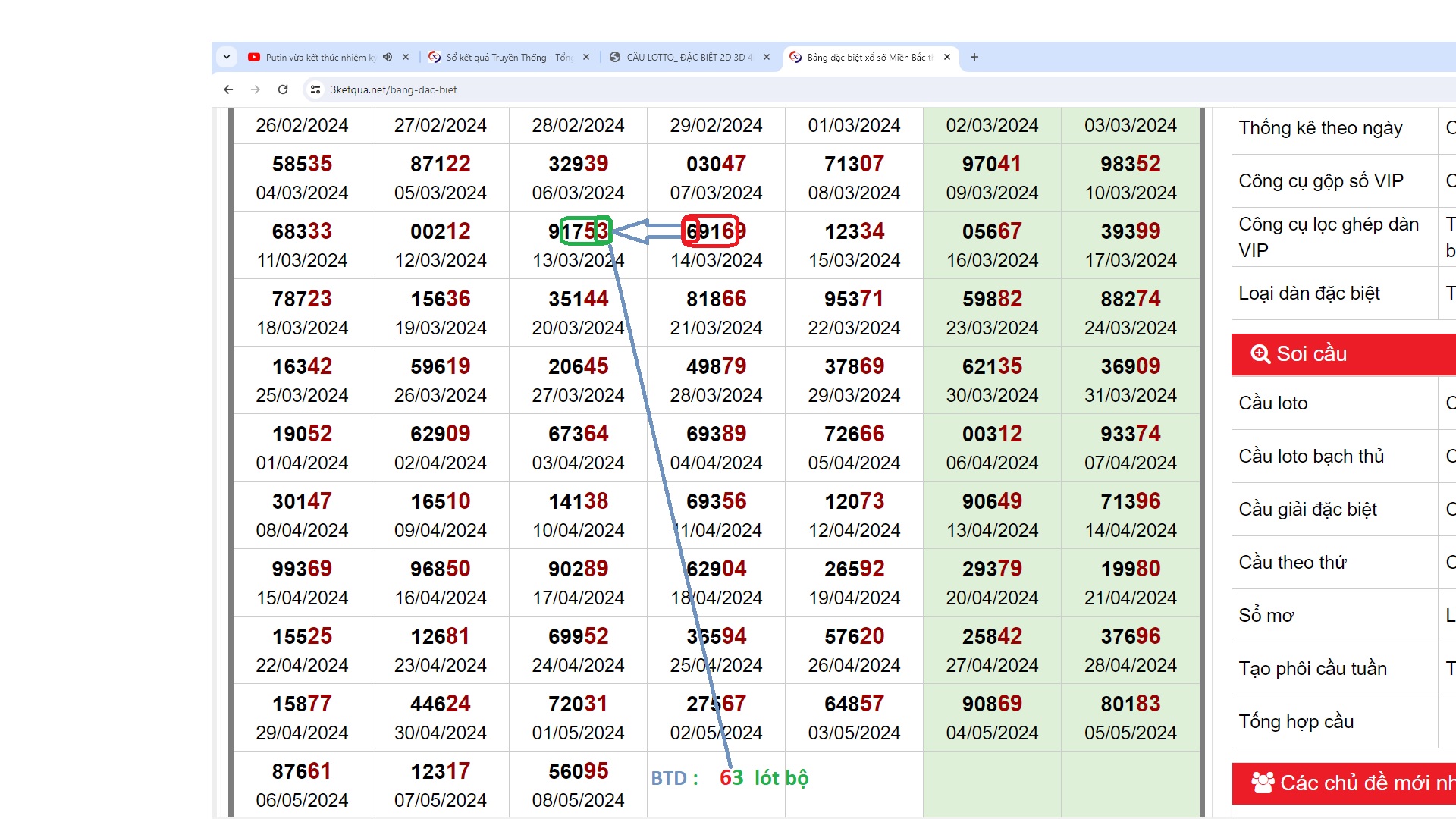Open Cầu loto bạch thủ link
1456x819 pixels.
click(1311, 457)
